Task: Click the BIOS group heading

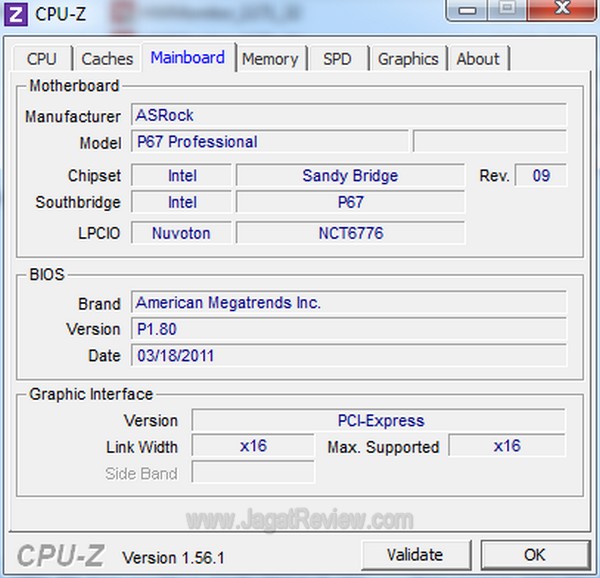Action: click(x=47, y=274)
